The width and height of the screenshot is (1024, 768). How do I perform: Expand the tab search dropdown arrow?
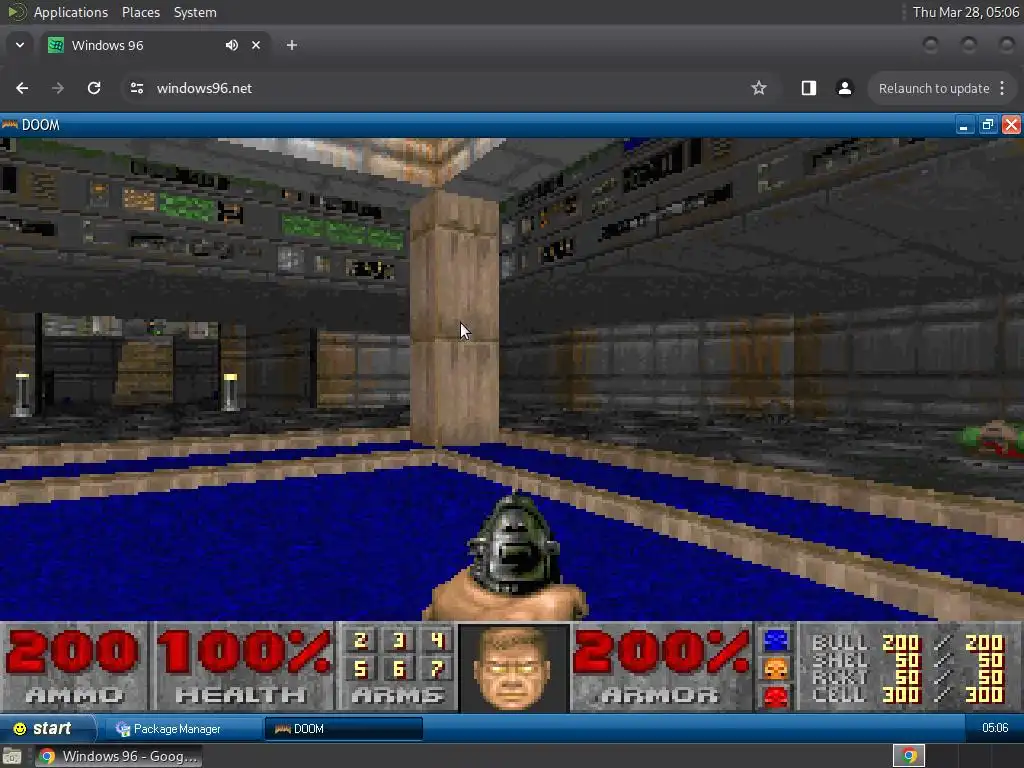[x=20, y=45]
